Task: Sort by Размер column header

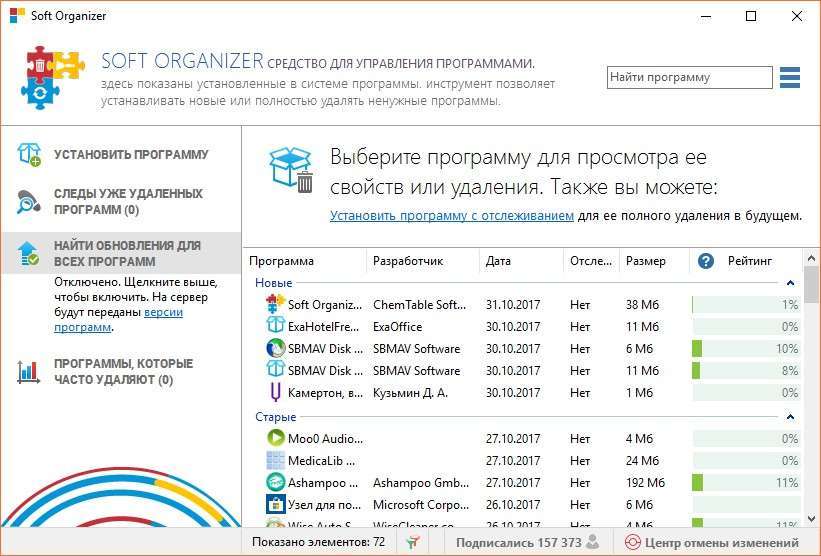Action: (x=646, y=261)
